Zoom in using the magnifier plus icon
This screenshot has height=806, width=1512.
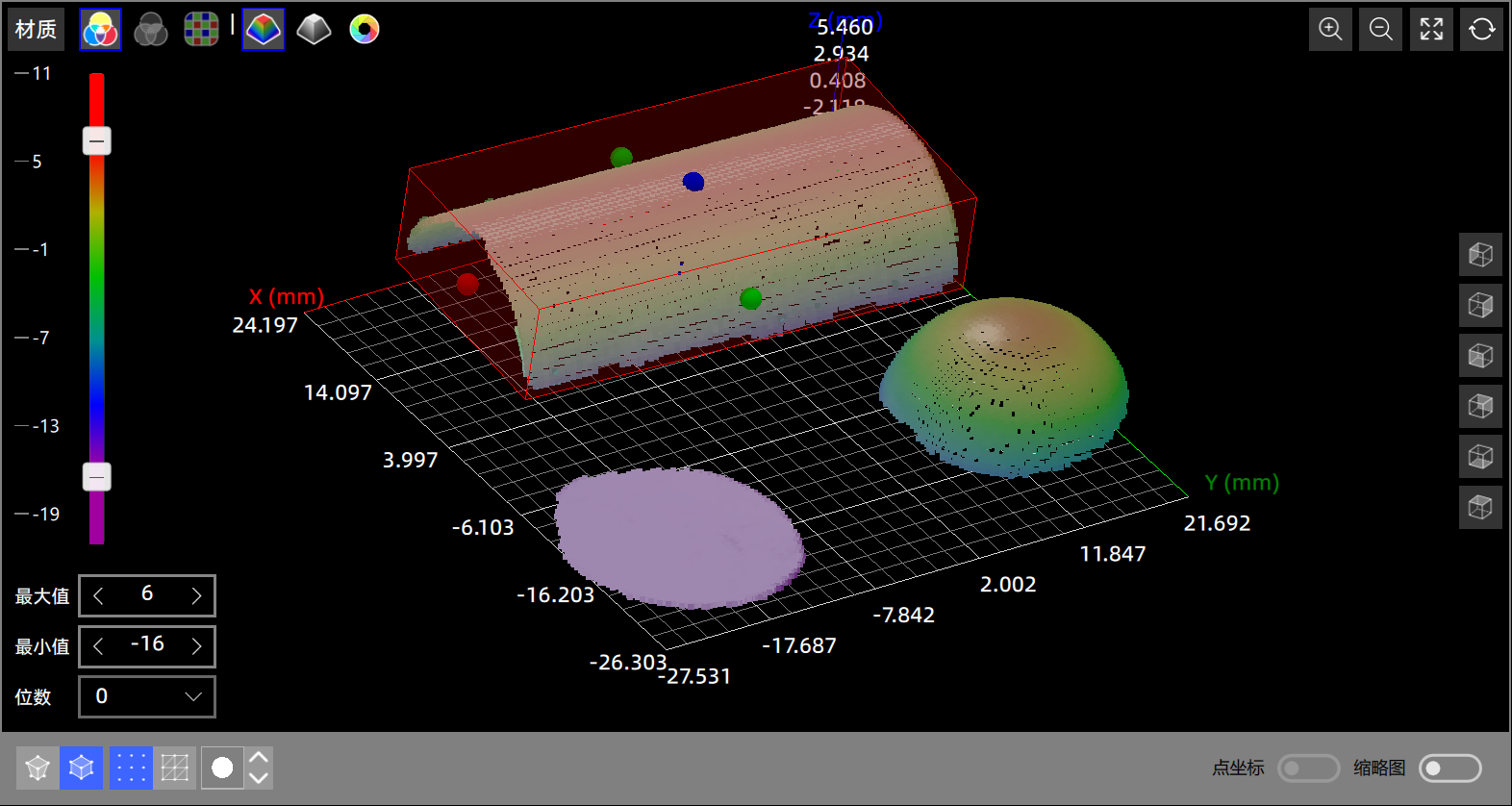point(1330,30)
